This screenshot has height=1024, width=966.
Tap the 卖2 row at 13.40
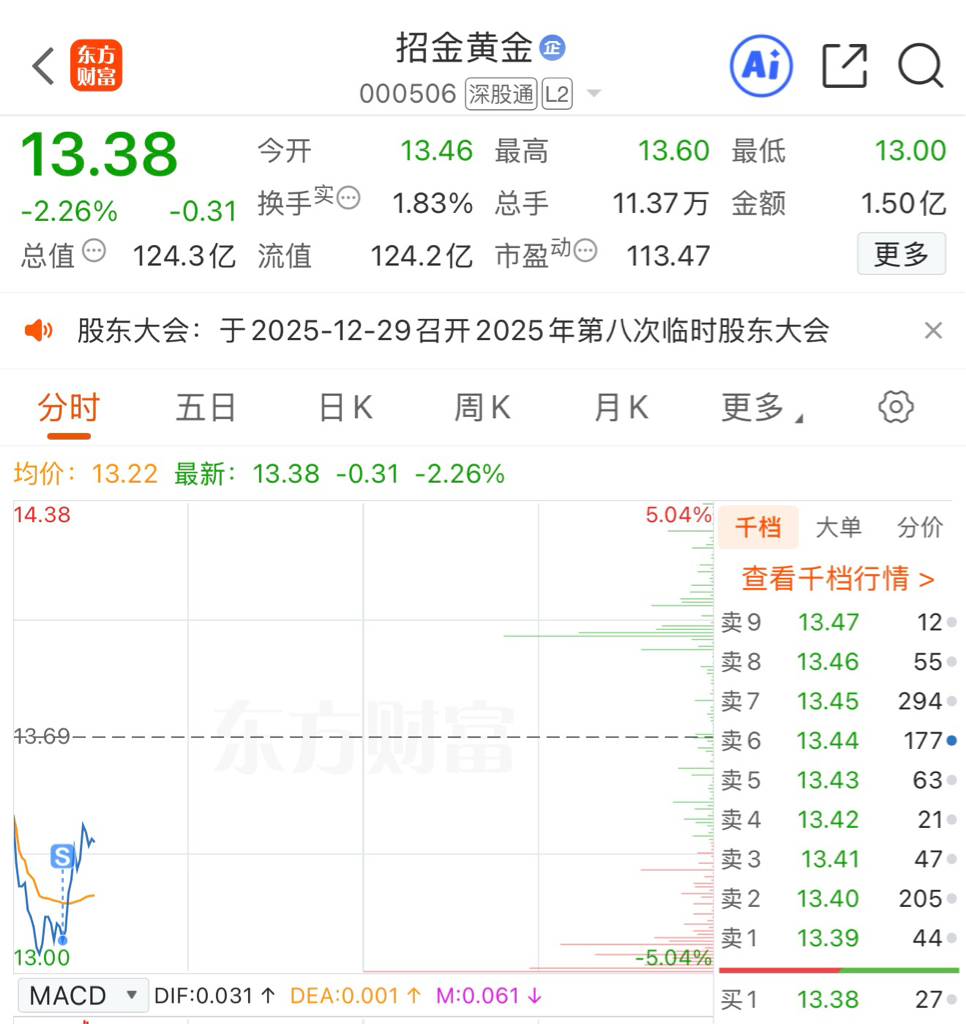pyautogui.click(x=839, y=899)
